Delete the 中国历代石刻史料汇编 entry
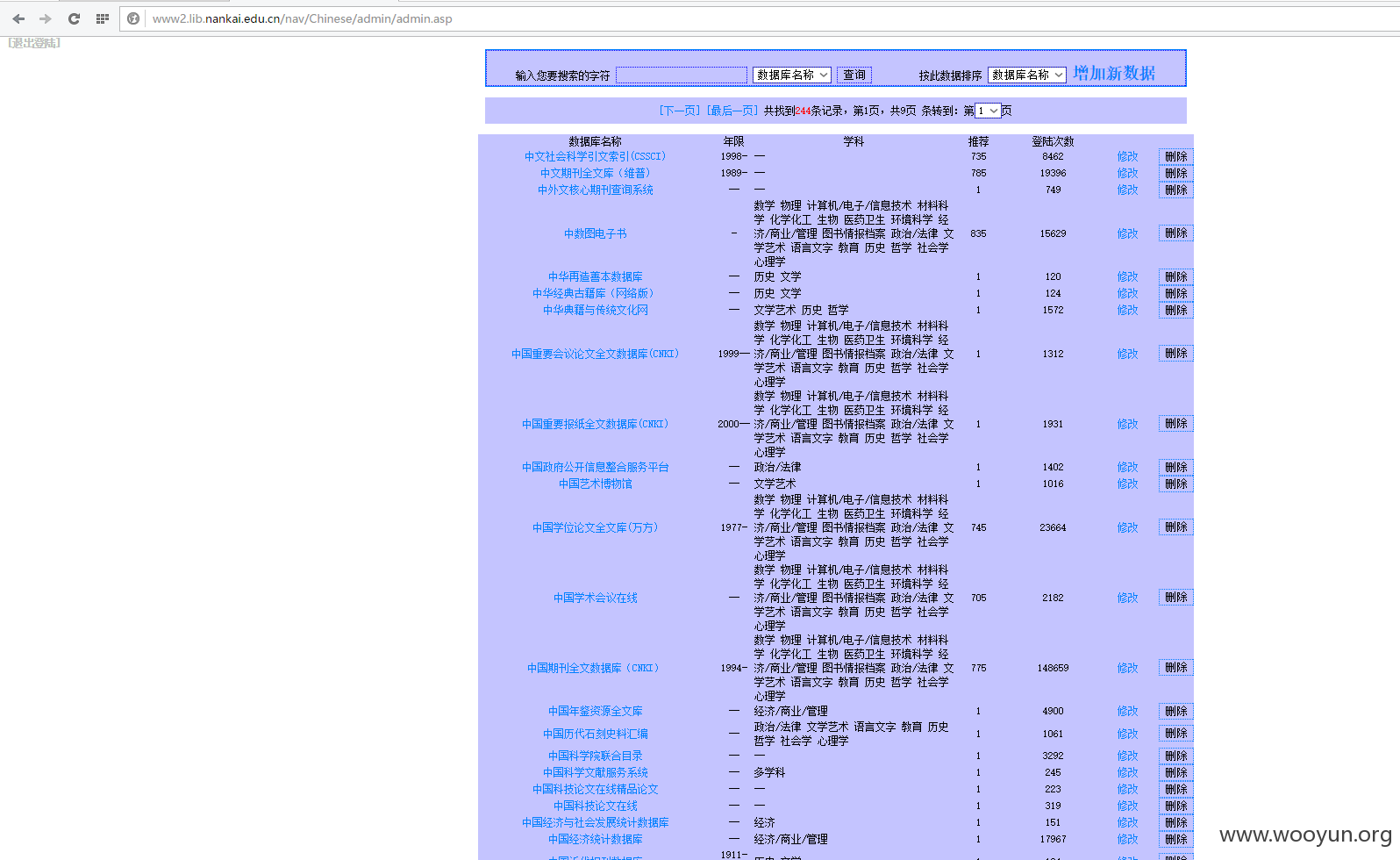Viewport: 1400px width, 860px height. click(x=1176, y=734)
